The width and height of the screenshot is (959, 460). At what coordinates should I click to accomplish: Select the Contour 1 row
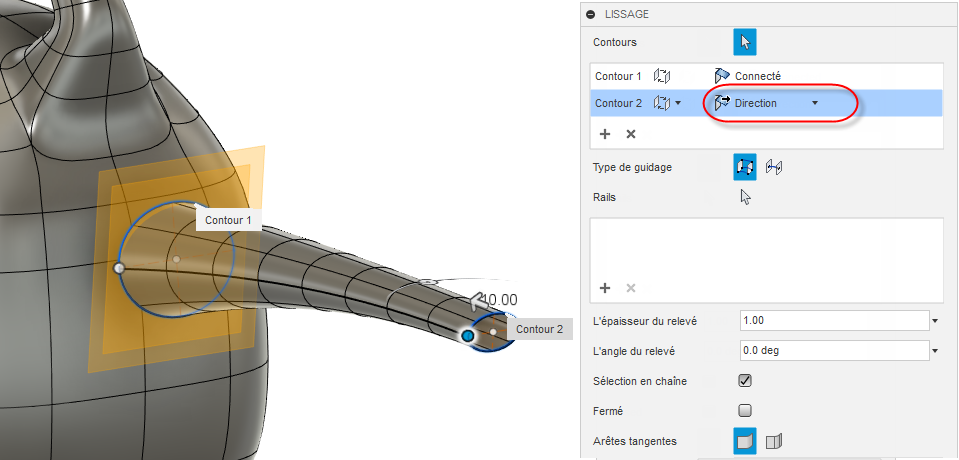pos(766,76)
